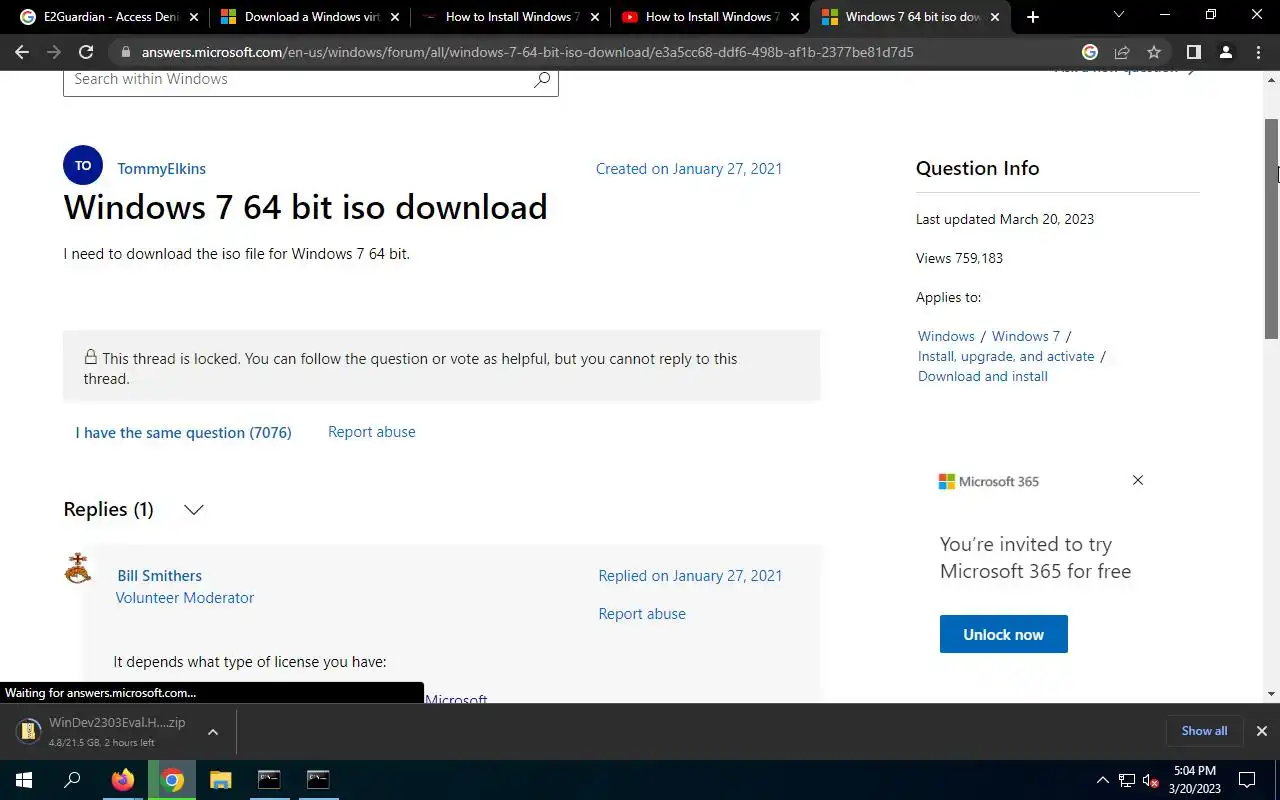Open the notification center
The width and height of the screenshot is (1280, 800).
[1247, 780]
